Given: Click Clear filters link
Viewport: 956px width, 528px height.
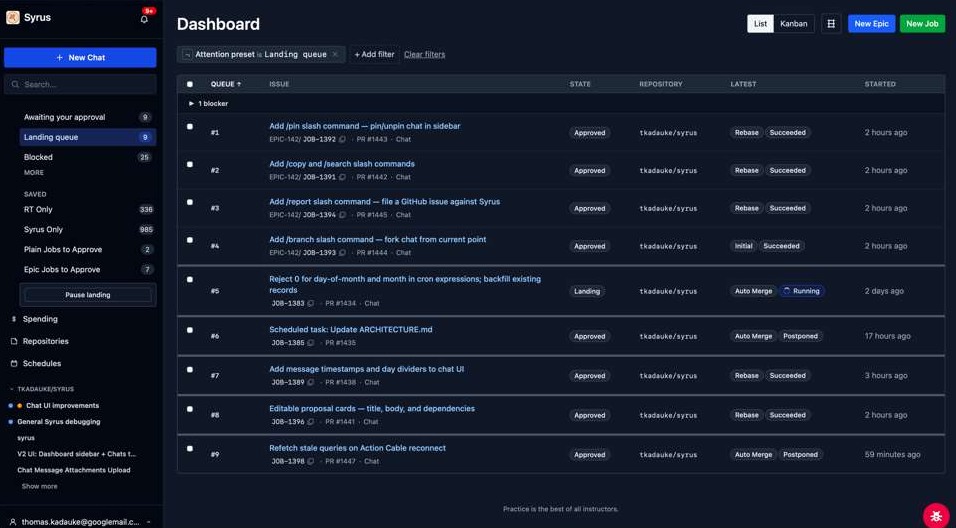Looking at the screenshot, I should pos(424,54).
